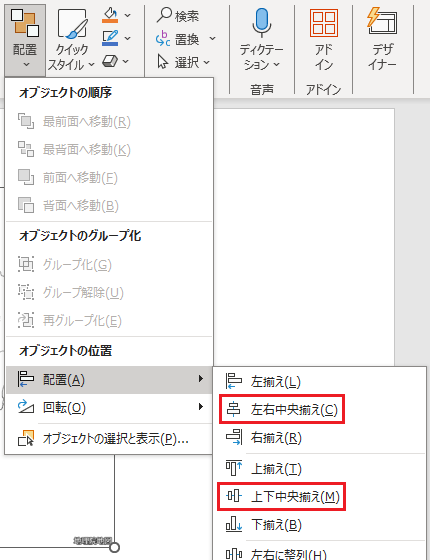Apply shape fill paint bucket icon
Image resolution: width=430 pixels, height=560 pixels.
pyautogui.click(x=110, y=15)
